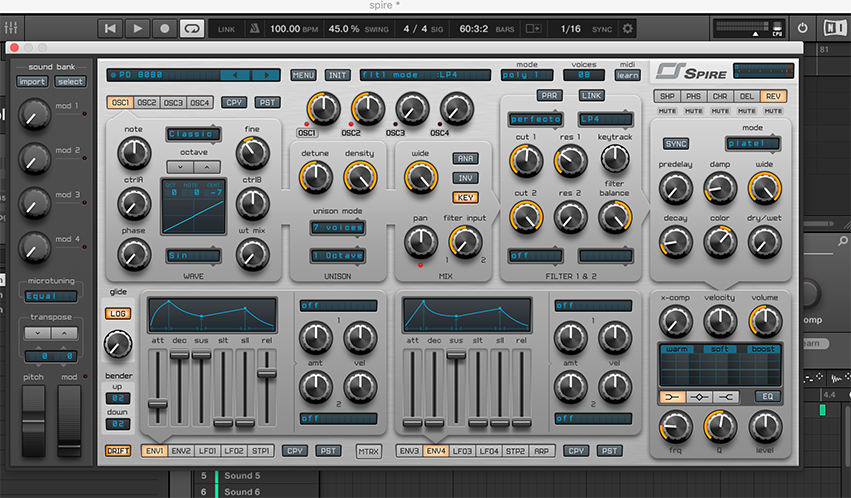Viewport: 851px width, 498px height.
Task: Switch to the LFO1 tab
Action: click(x=207, y=451)
